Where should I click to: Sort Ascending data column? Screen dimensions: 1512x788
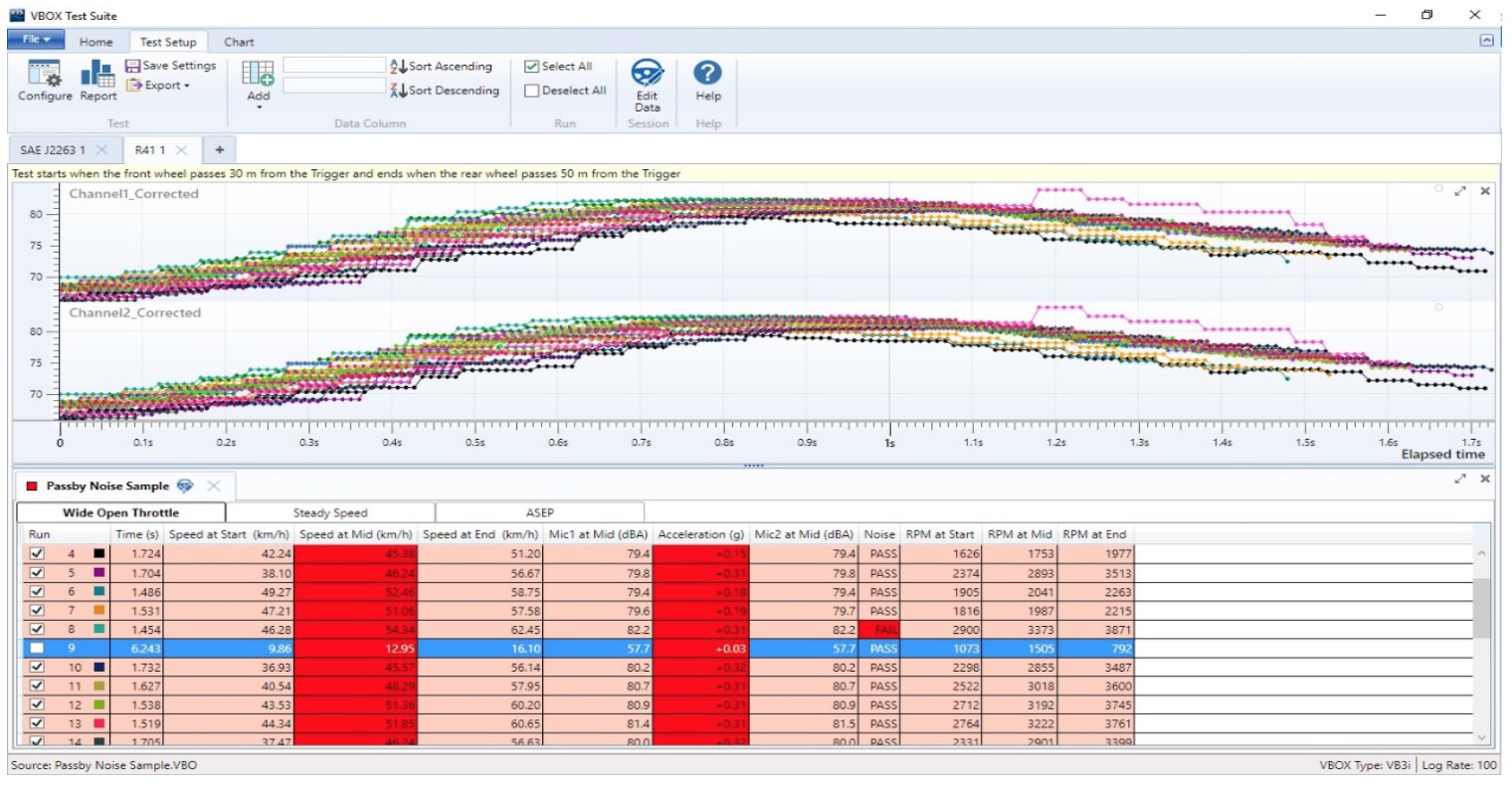tap(442, 67)
